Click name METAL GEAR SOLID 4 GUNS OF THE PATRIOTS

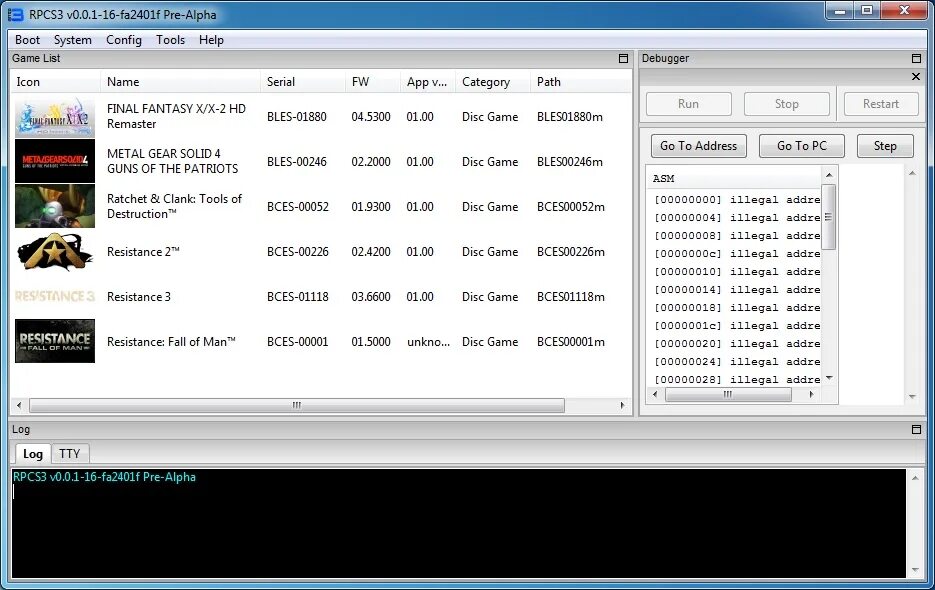pyautogui.click(x=172, y=161)
